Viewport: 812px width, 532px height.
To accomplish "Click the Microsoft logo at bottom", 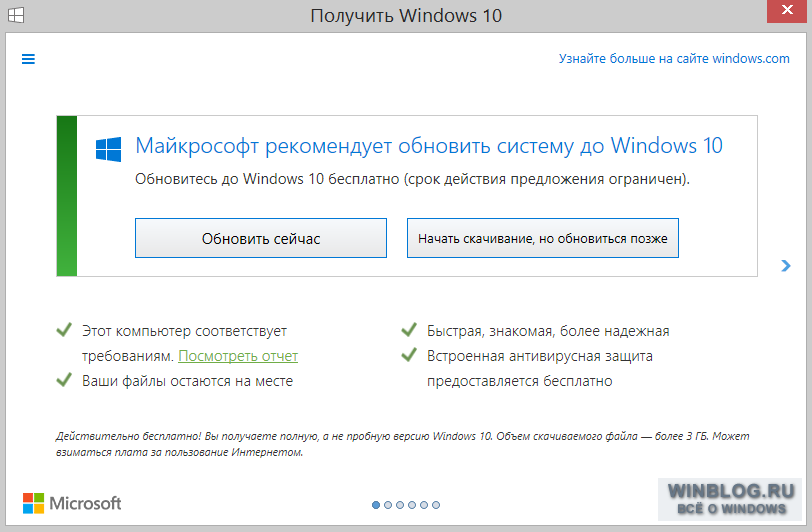I will click(72, 503).
